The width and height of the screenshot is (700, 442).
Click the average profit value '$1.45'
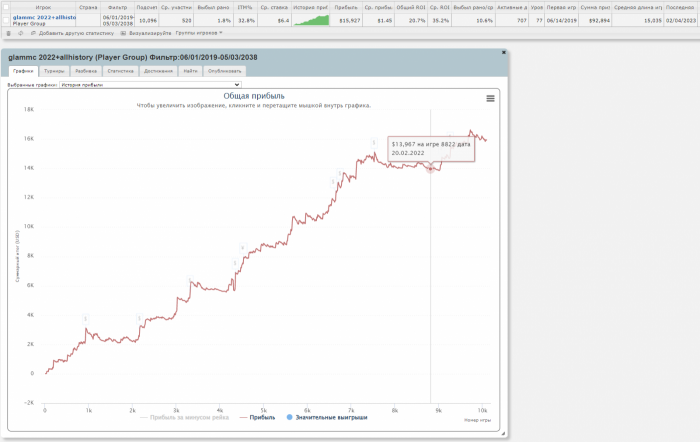(385, 21)
